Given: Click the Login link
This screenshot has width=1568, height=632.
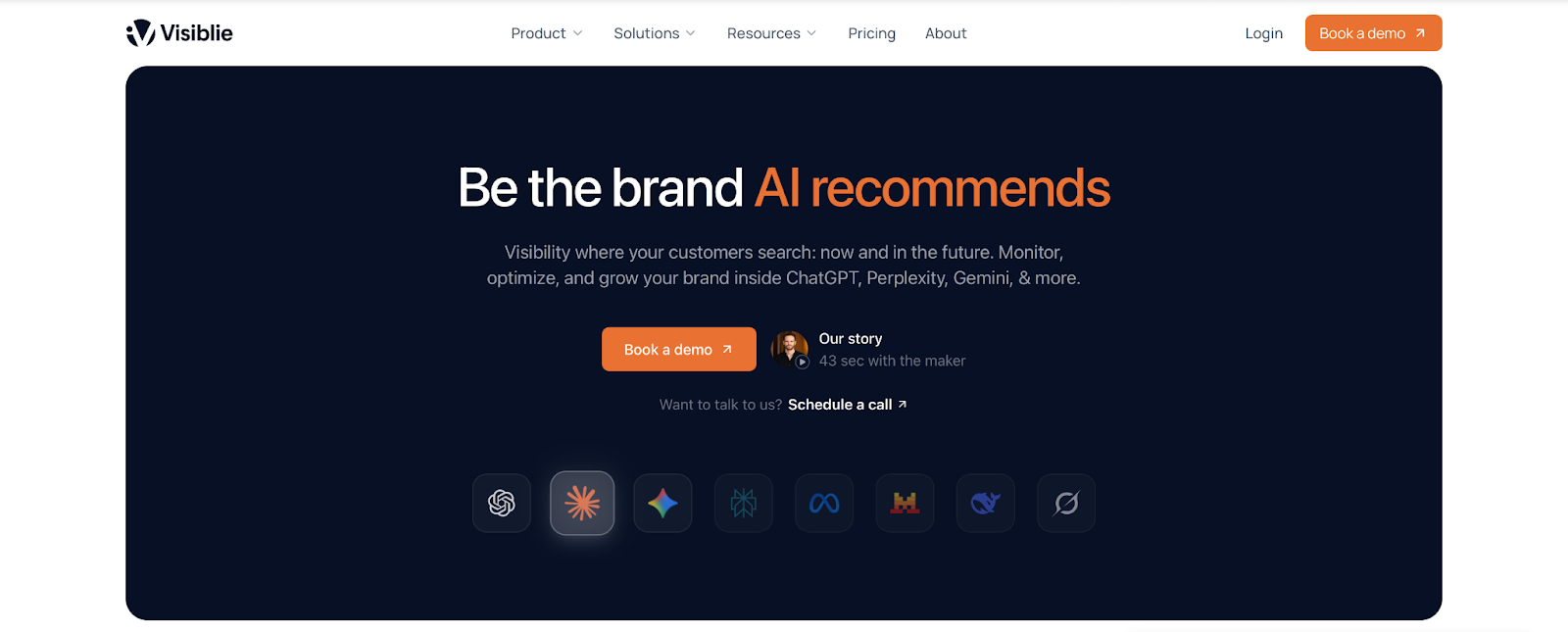Looking at the screenshot, I should [1263, 33].
